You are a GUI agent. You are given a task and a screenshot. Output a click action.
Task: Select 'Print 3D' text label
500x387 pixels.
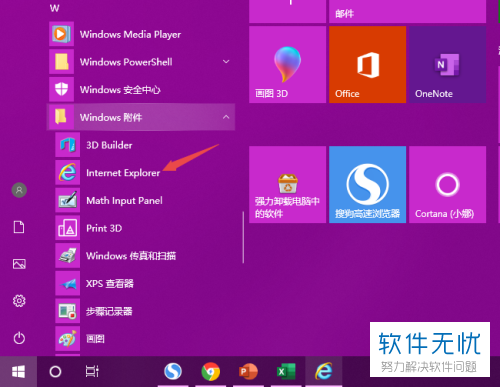[x=104, y=228]
